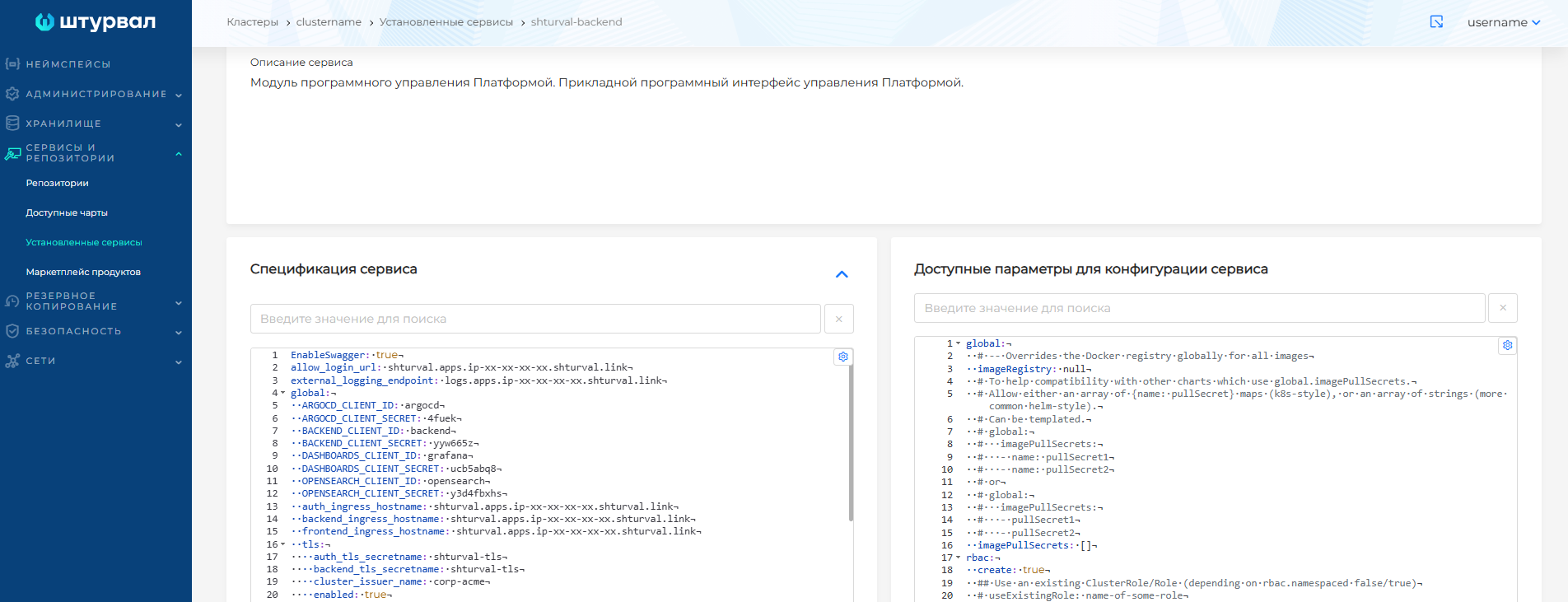1568x602 pixels.
Task: Collapse the Сервисы и репозитории chevron
Action: pyautogui.click(x=179, y=154)
